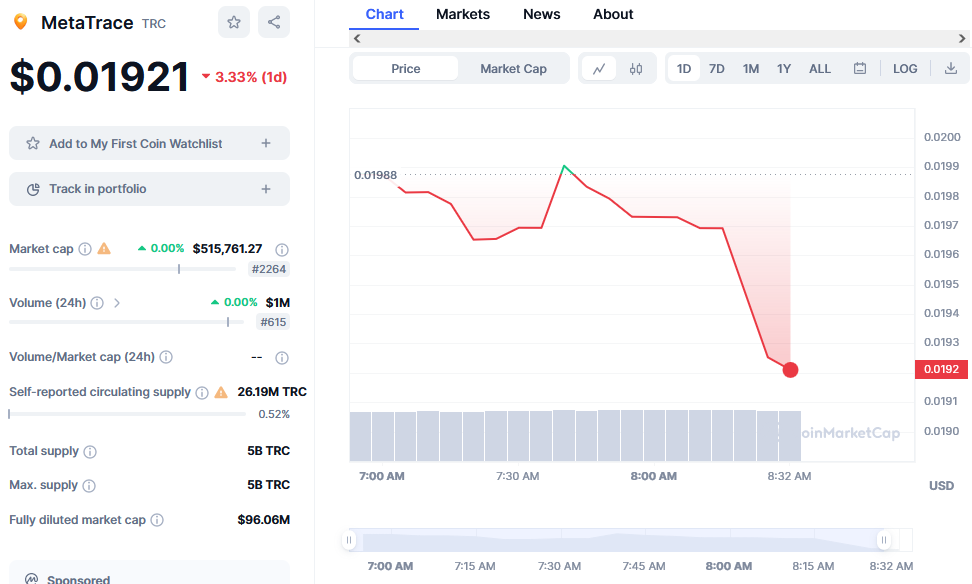Screen dimensions: 972x584
Task: Expand Volume (24h) chevron arrow
Action: pyautogui.click(x=117, y=303)
